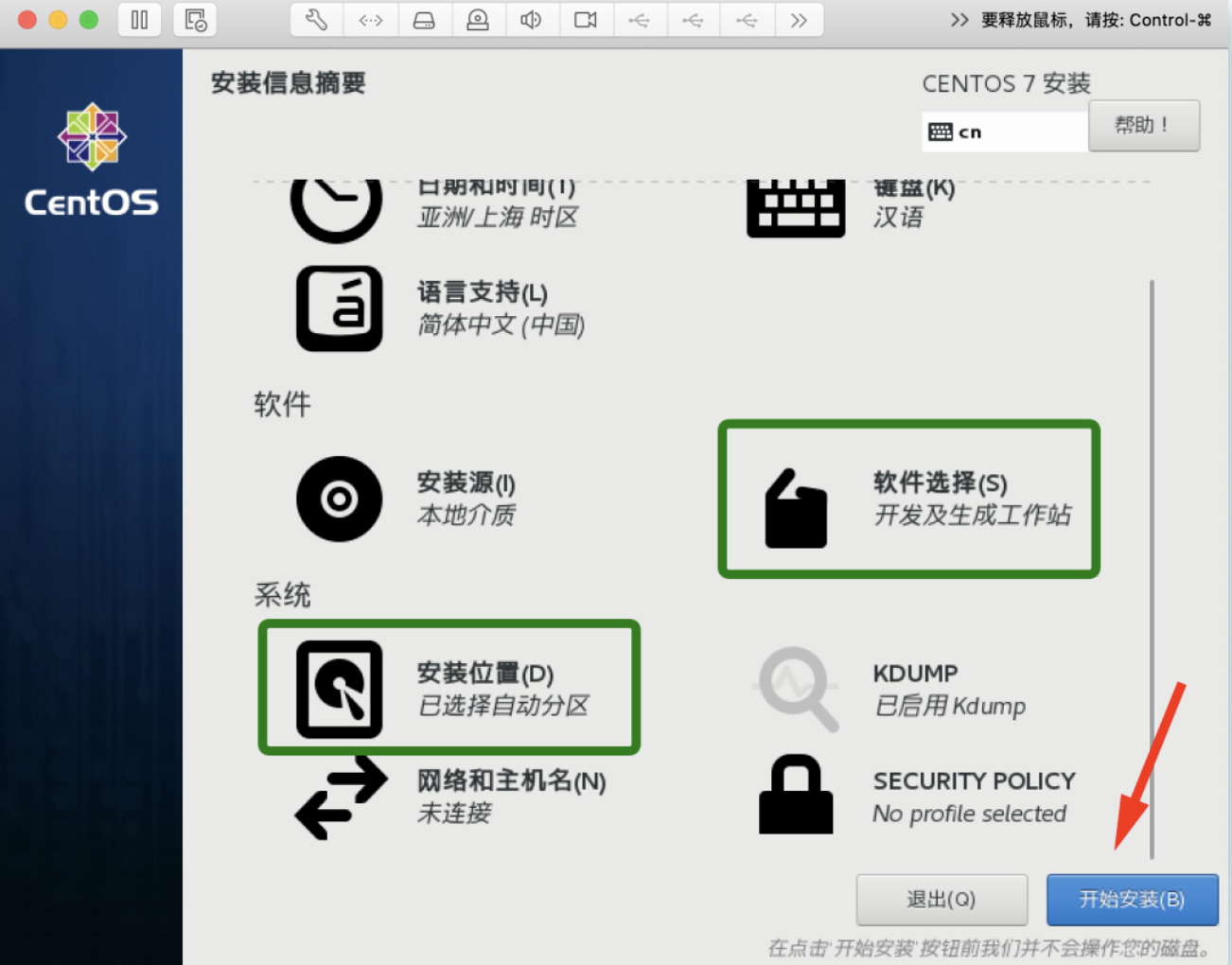Open the keyboard layout icon

click(796, 208)
